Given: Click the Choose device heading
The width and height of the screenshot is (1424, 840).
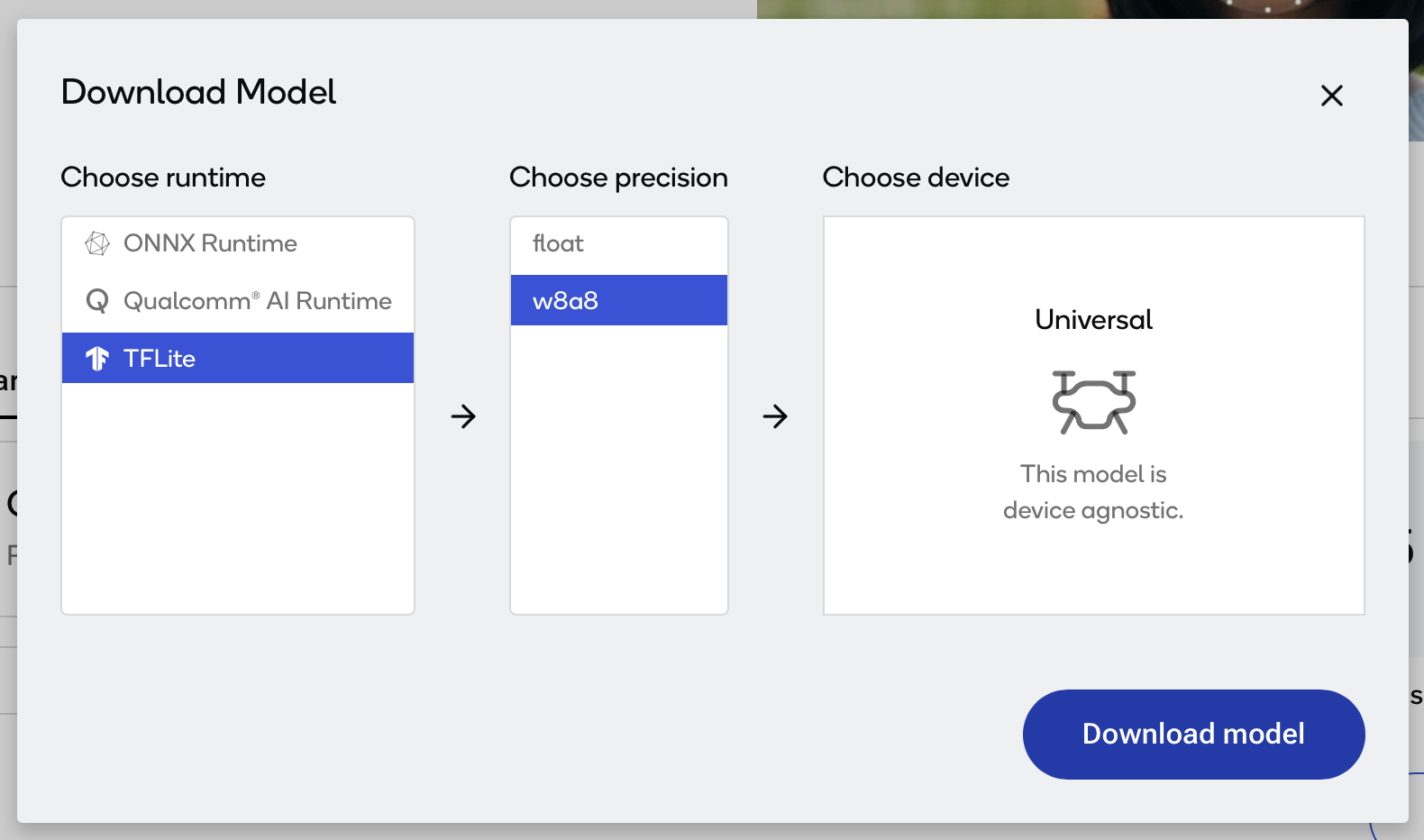Looking at the screenshot, I should 916,178.
